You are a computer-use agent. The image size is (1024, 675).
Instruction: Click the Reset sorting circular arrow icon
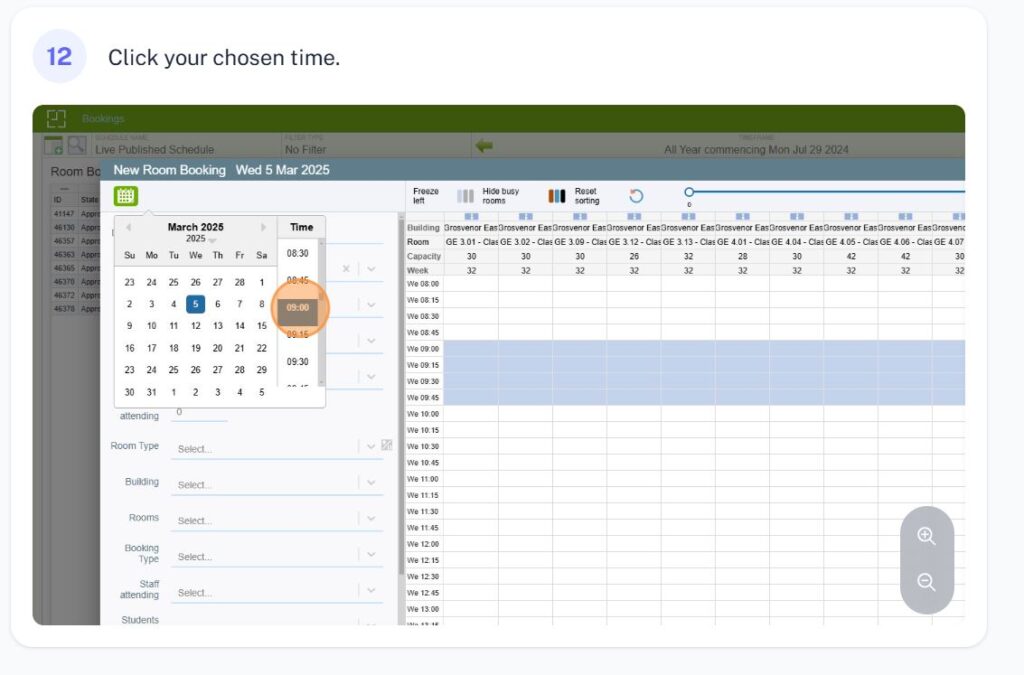(x=636, y=196)
